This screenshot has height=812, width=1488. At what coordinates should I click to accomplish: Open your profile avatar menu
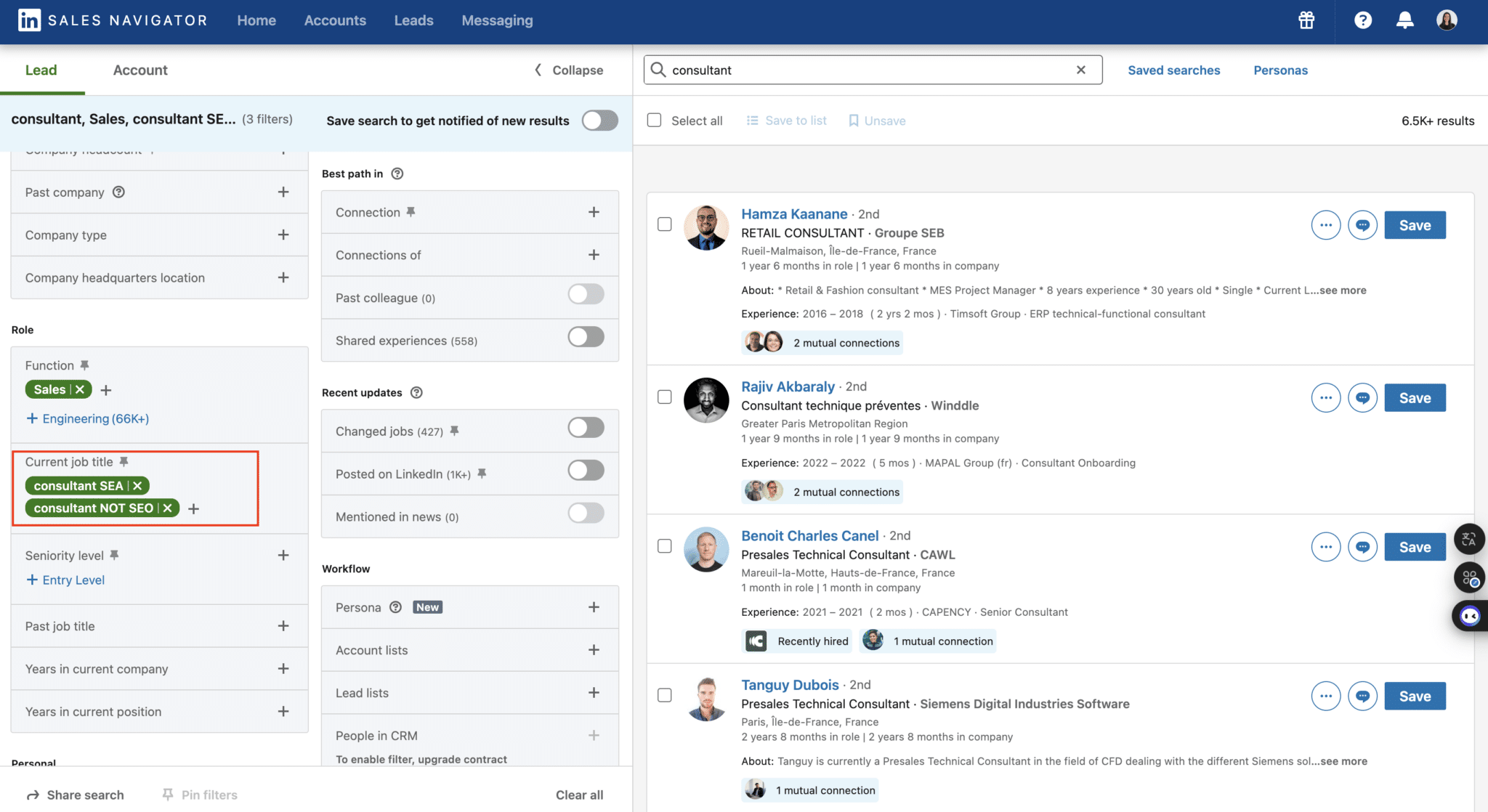point(1447,20)
